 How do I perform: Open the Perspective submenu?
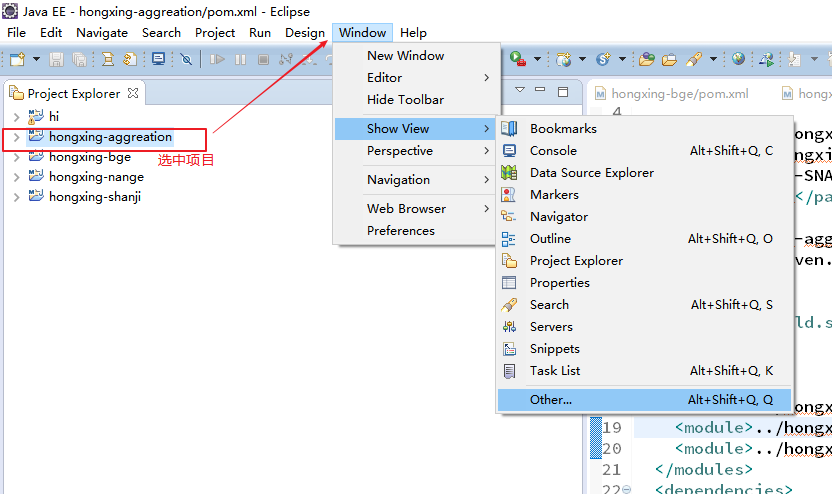coord(417,151)
